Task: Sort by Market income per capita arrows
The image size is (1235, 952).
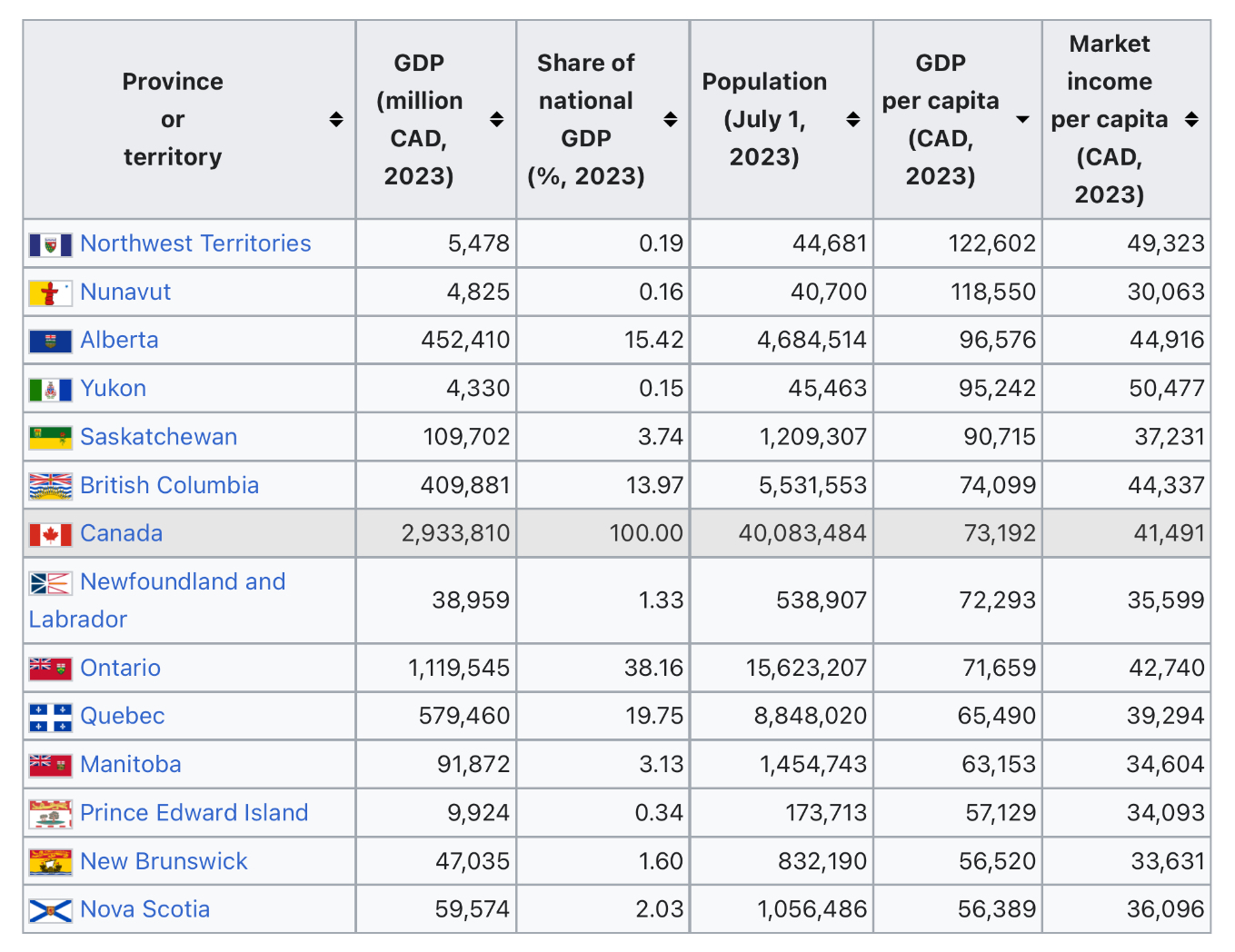Action: (x=1191, y=119)
